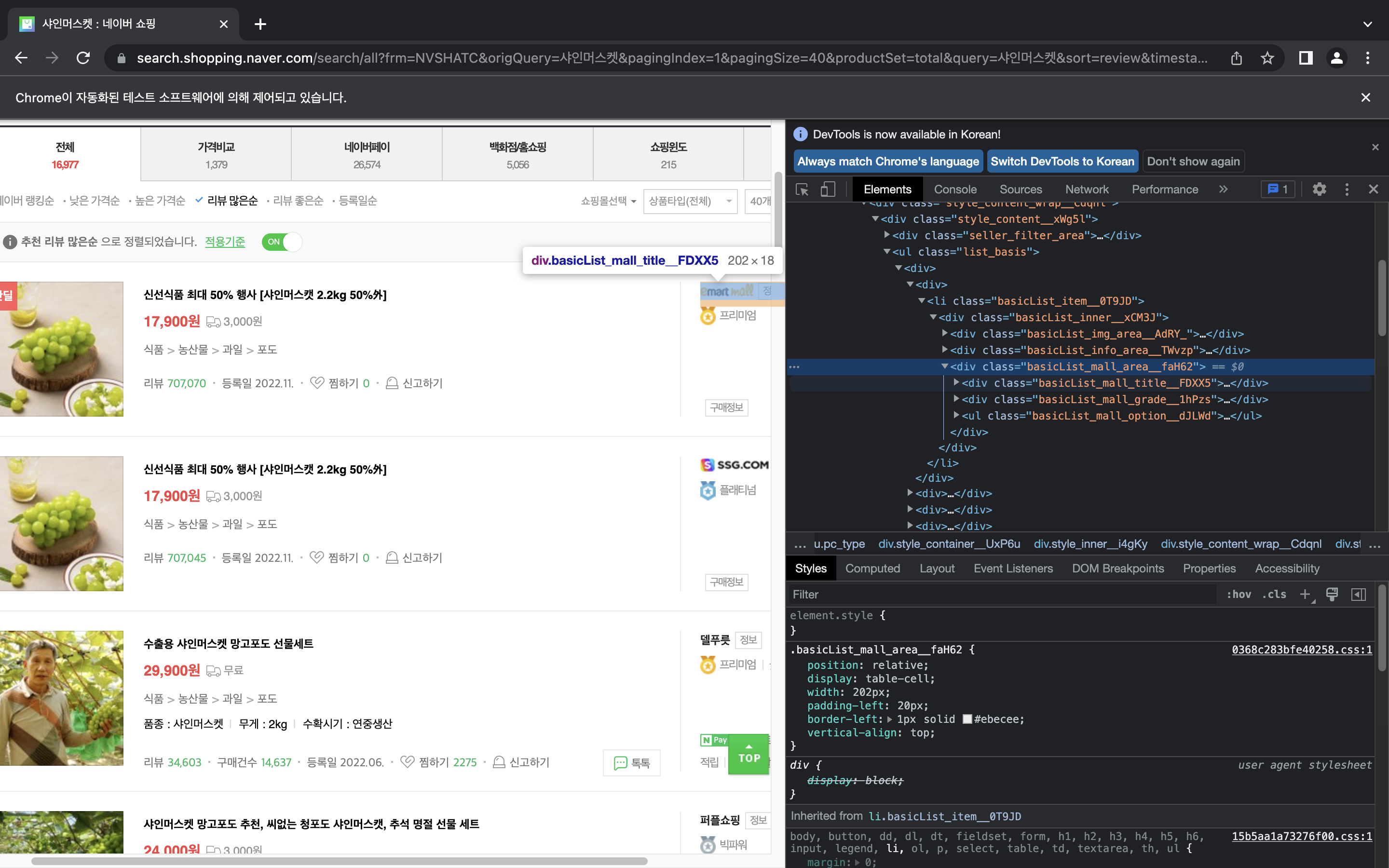
Task: Toggle the device toolbar icon
Action: click(828, 190)
